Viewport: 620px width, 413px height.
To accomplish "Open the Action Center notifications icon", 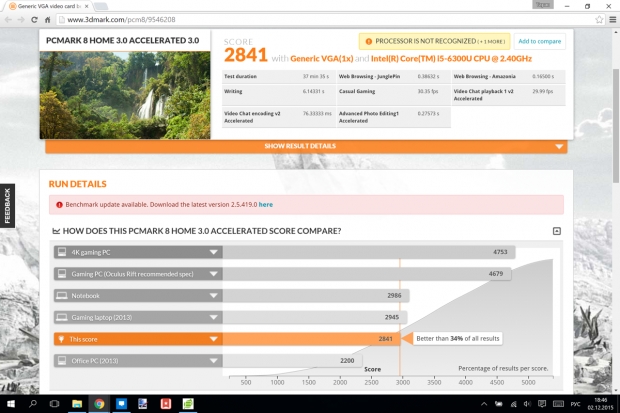I will [542, 404].
